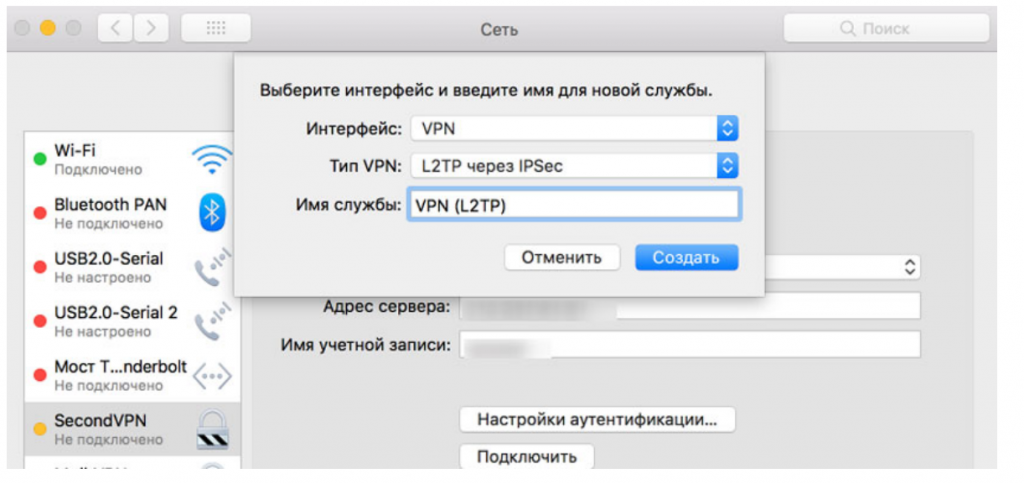Click the Имя службы text field
The height and width of the screenshot is (484, 1024).
click(x=573, y=205)
